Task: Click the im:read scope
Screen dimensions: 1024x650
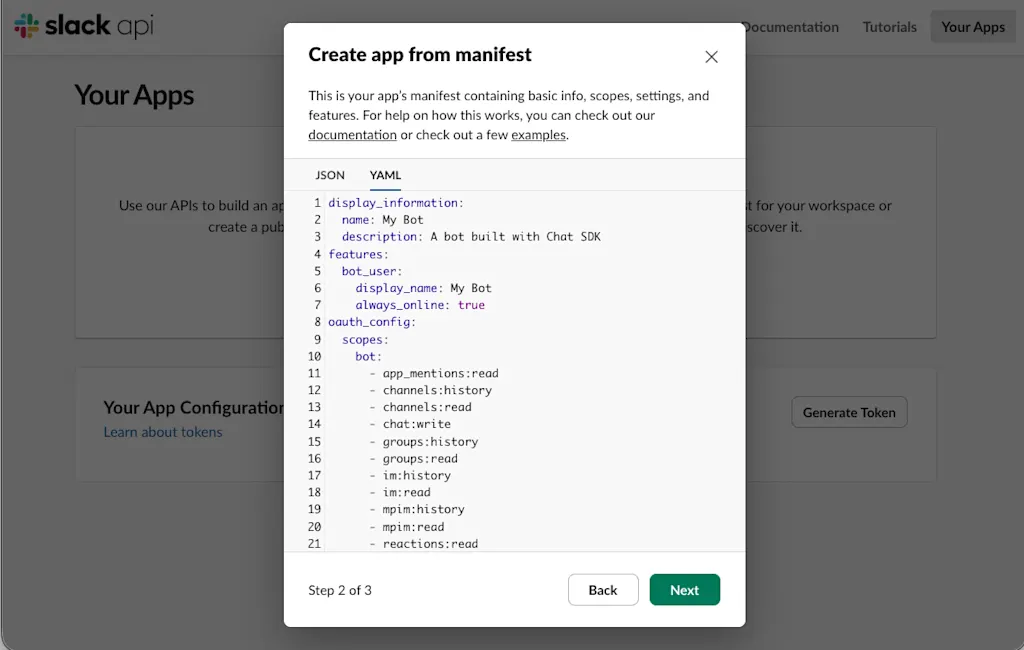Action: (x=406, y=493)
